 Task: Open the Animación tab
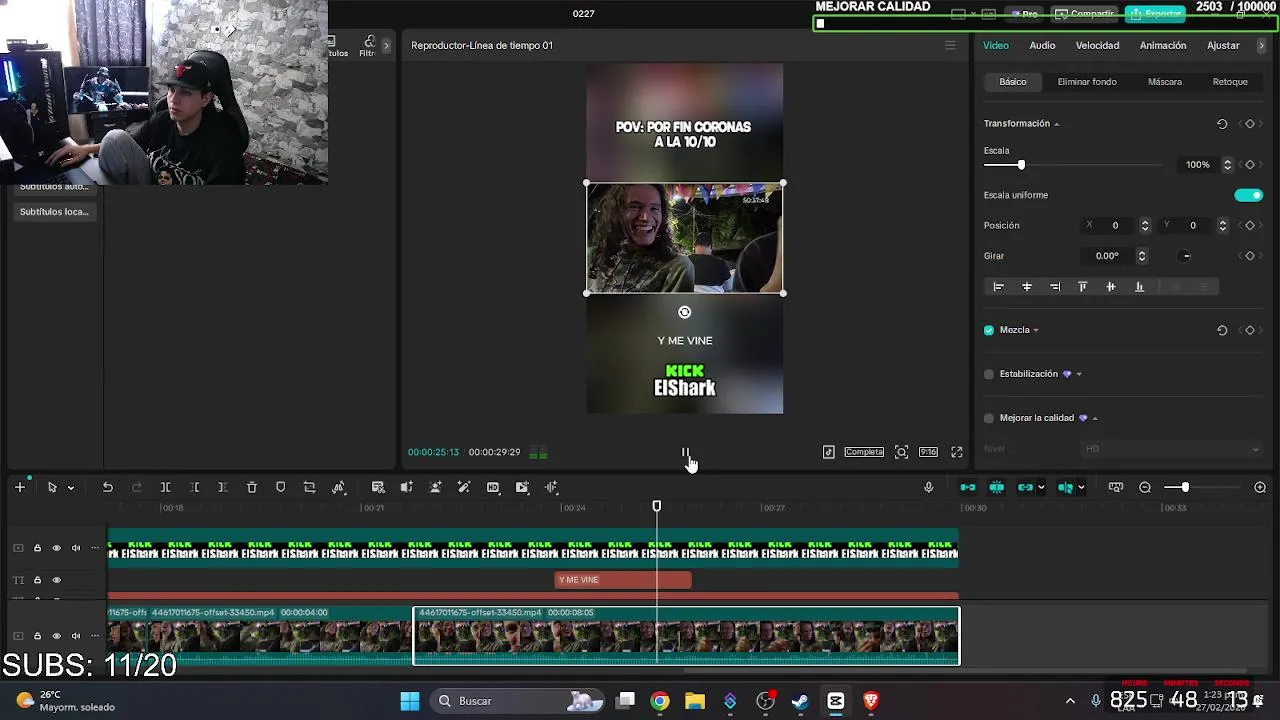(1163, 45)
